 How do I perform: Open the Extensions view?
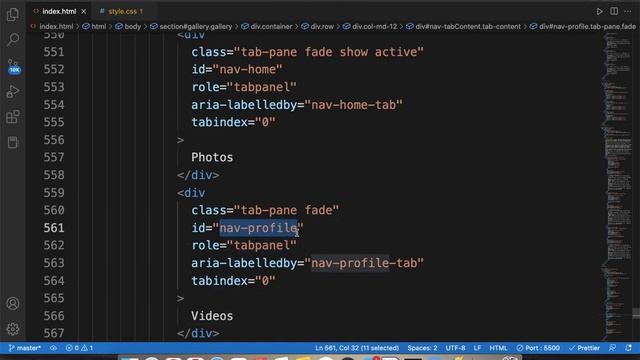coord(13,117)
